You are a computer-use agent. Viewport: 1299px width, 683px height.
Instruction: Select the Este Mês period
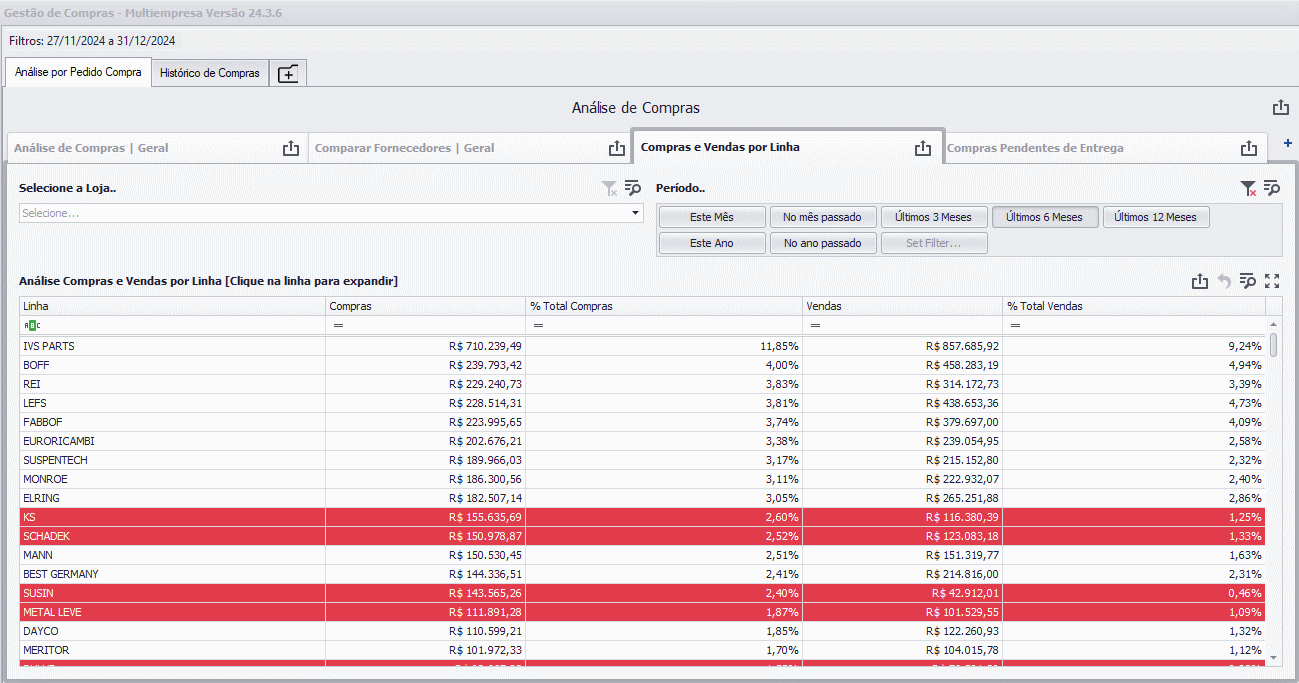(712, 217)
